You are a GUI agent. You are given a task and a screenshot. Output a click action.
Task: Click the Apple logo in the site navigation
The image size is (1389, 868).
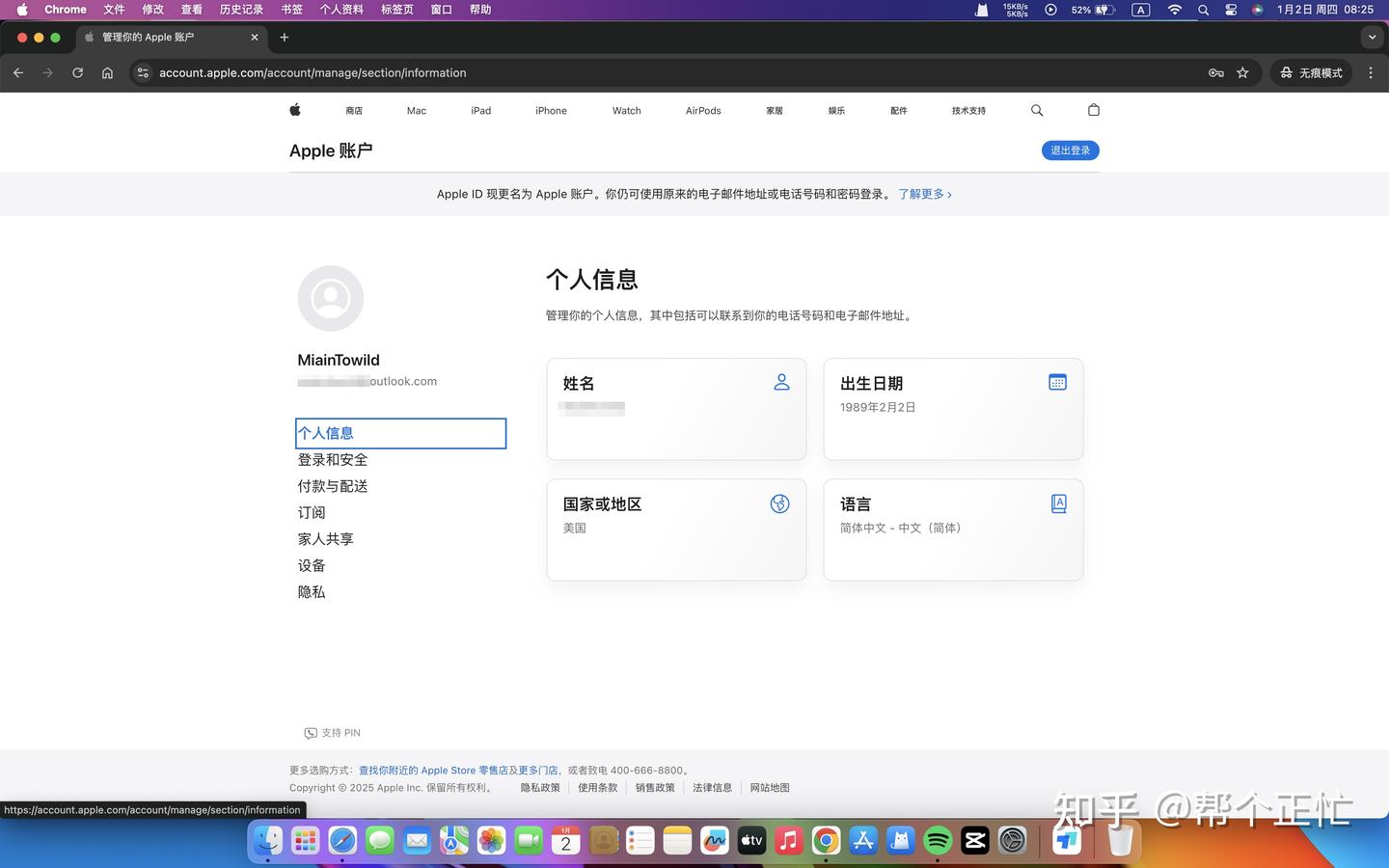coord(295,110)
